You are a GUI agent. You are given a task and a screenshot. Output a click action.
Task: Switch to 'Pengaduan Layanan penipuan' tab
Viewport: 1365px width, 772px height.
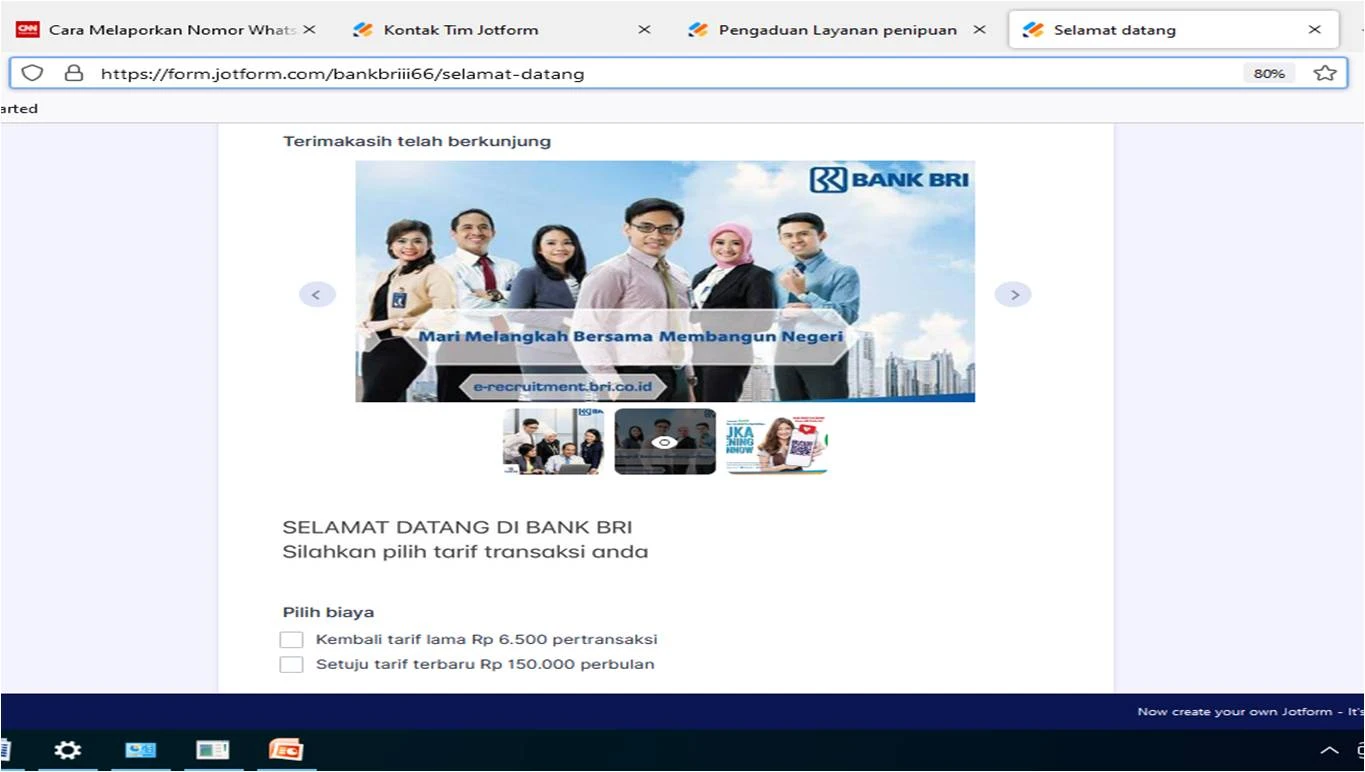pyautogui.click(x=836, y=30)
